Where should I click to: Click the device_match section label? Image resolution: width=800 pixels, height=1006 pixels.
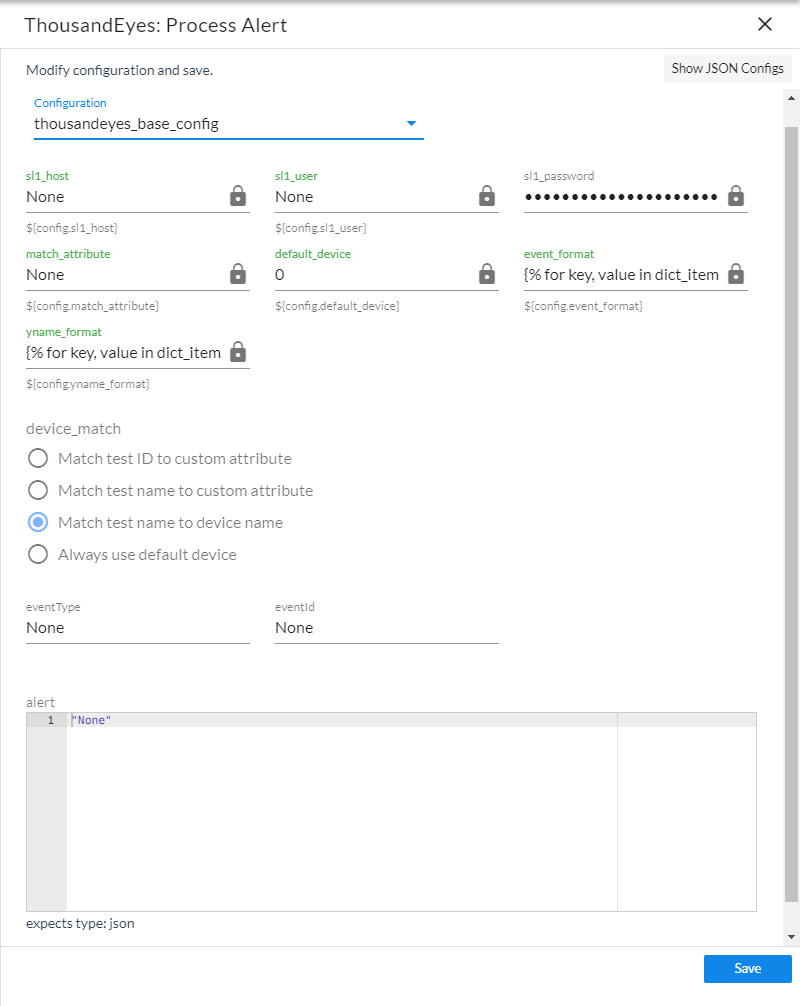pos(74,429)
